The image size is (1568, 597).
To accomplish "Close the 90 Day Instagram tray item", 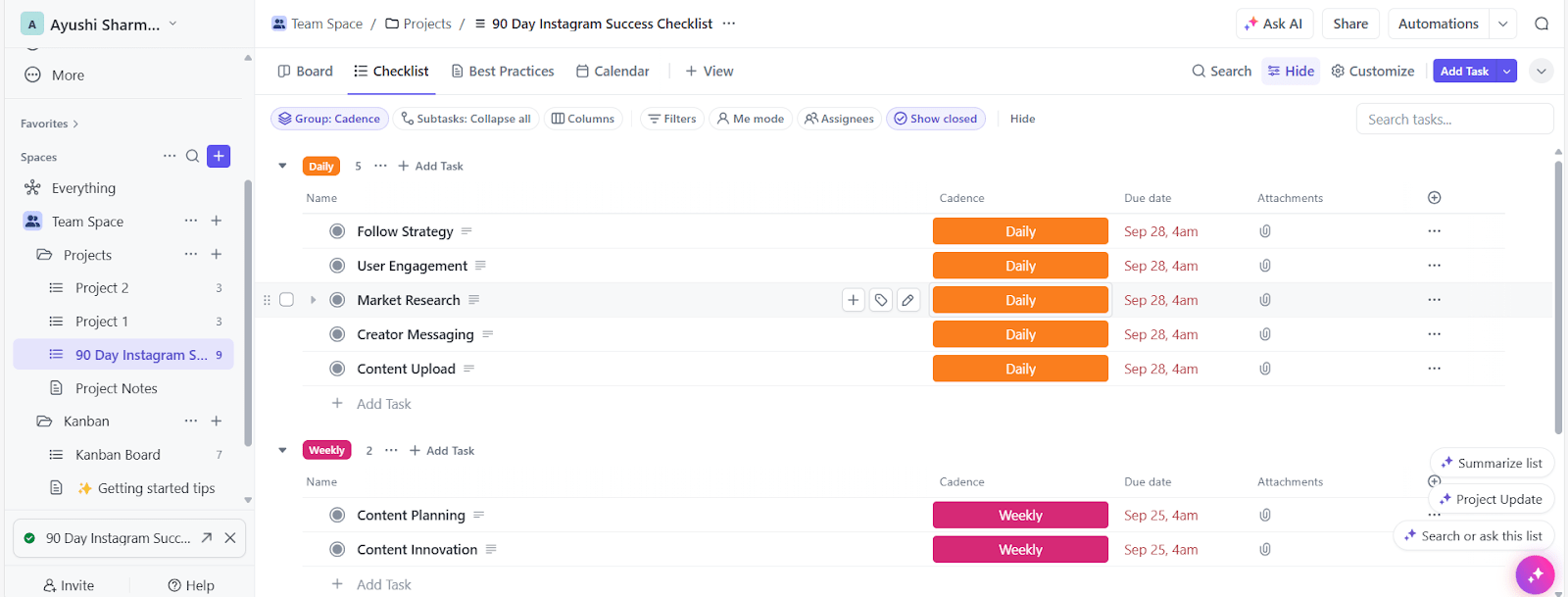I will [x=230, y=538].
